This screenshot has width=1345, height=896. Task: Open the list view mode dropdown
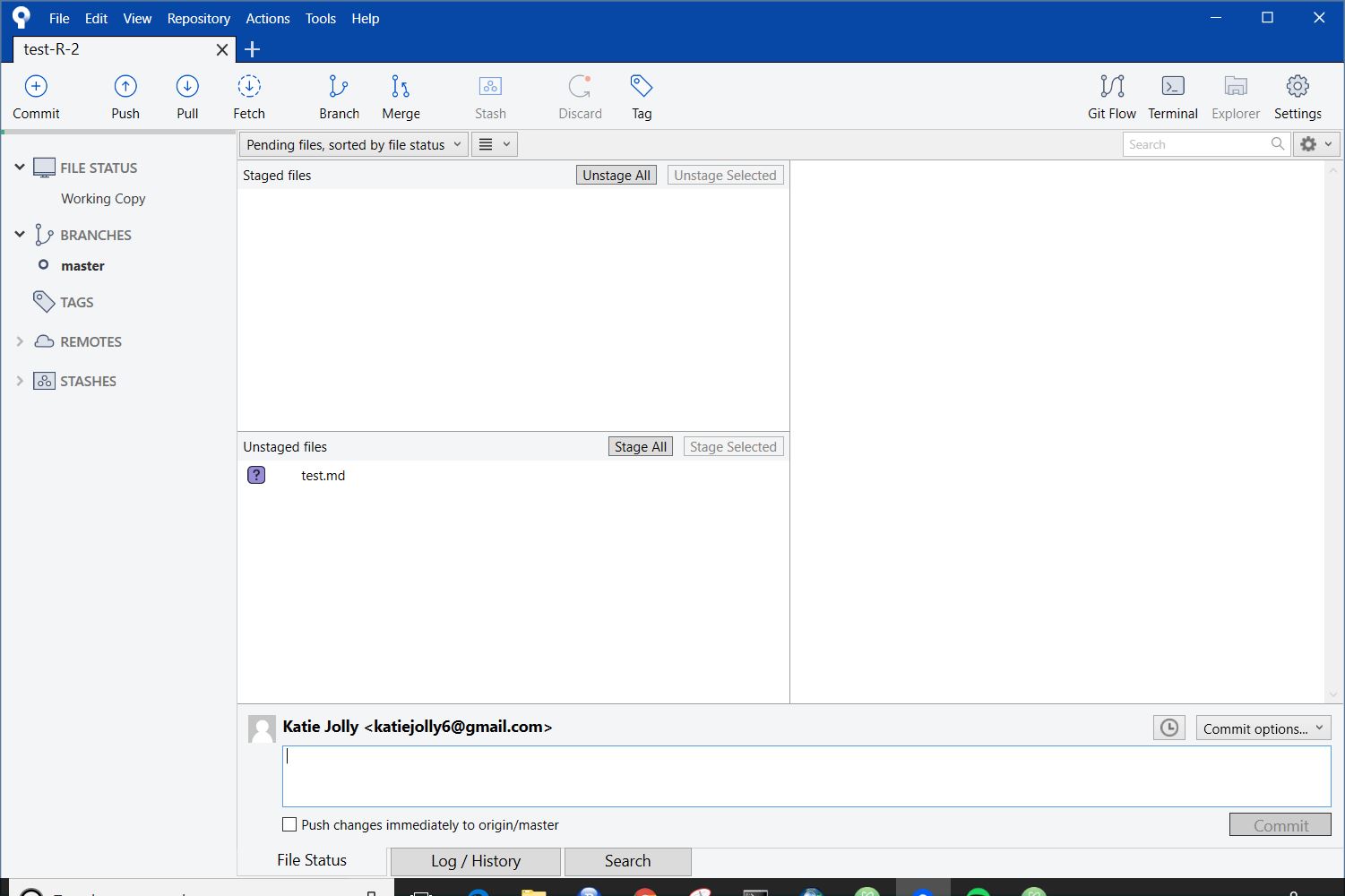pyautogui.click(x=494, y=144)
